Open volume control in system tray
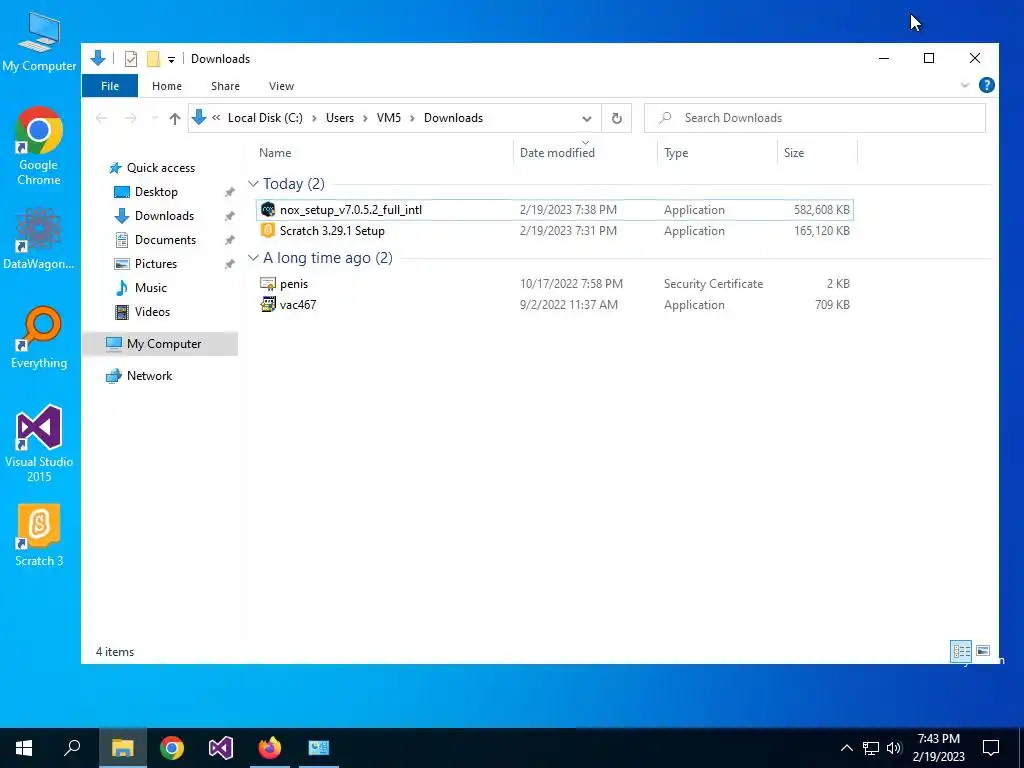This screenshot has width=1024, height=768. point(894,748)
